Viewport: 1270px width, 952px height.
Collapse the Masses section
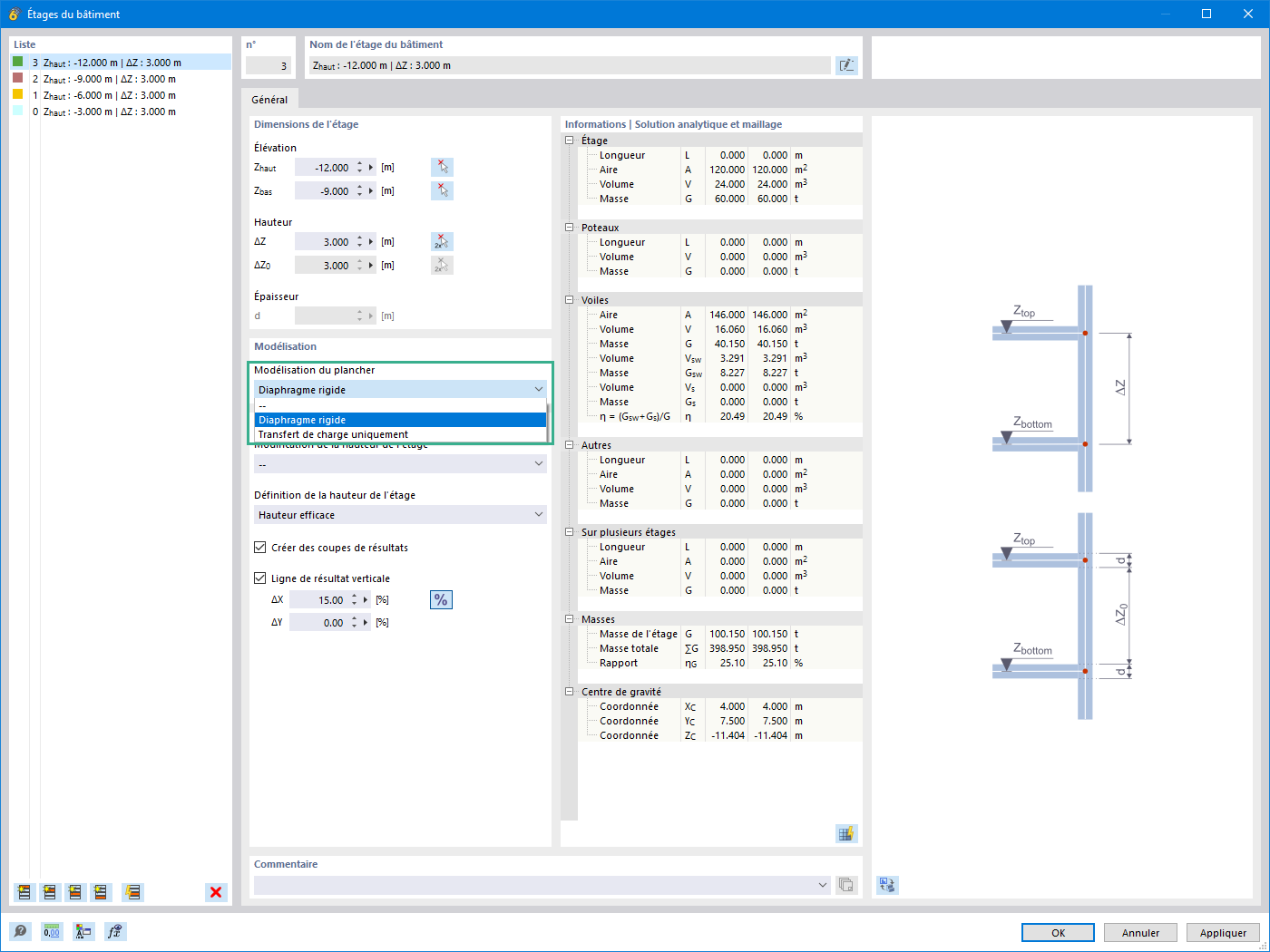pyautogui.click(x=570, y=619)
